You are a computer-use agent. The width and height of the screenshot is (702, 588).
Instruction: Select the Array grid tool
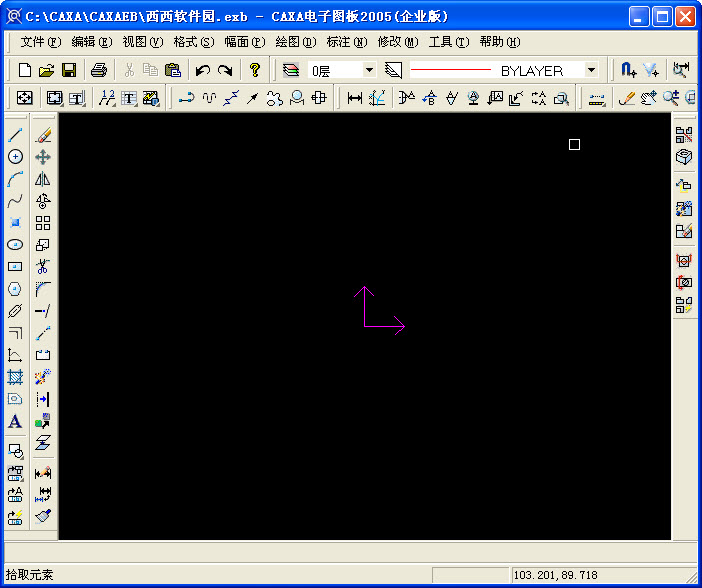(43, 223)
